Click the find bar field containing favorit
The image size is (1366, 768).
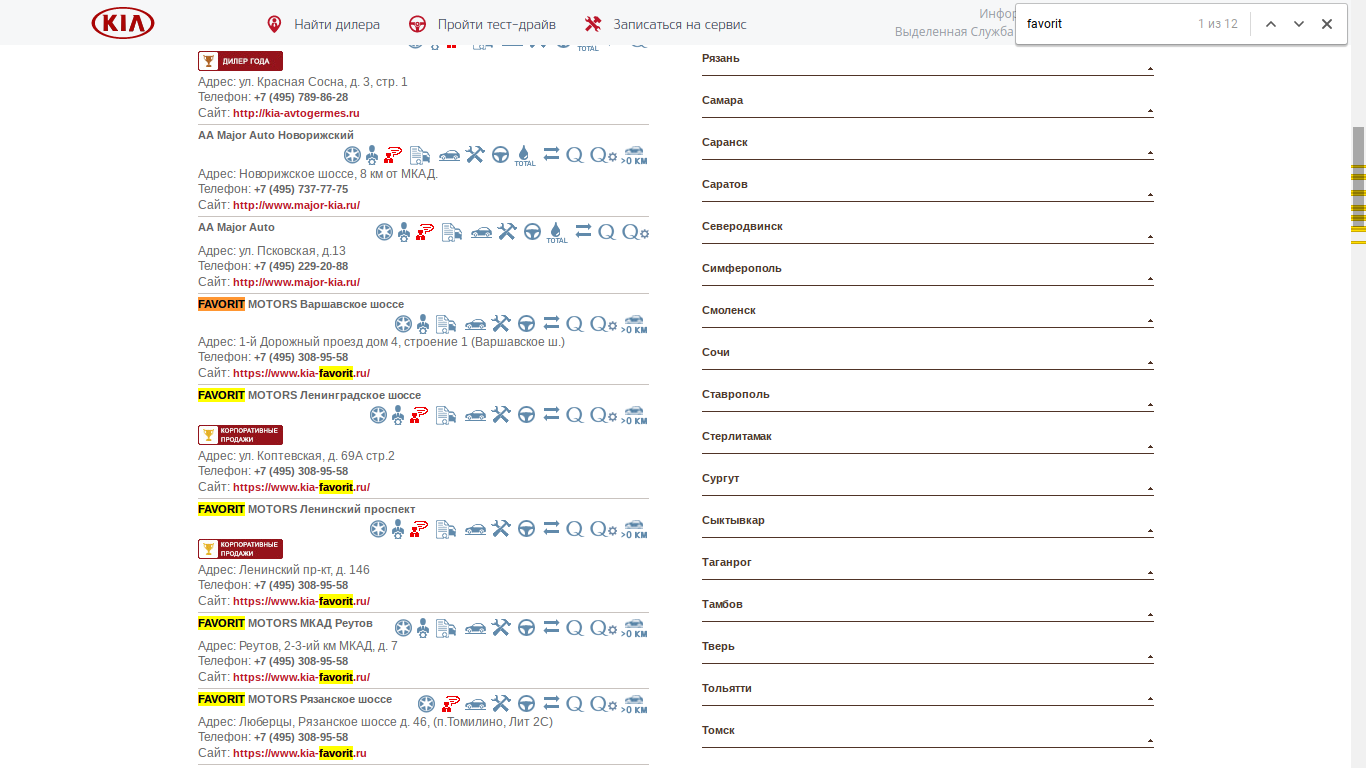point(1105,24)
